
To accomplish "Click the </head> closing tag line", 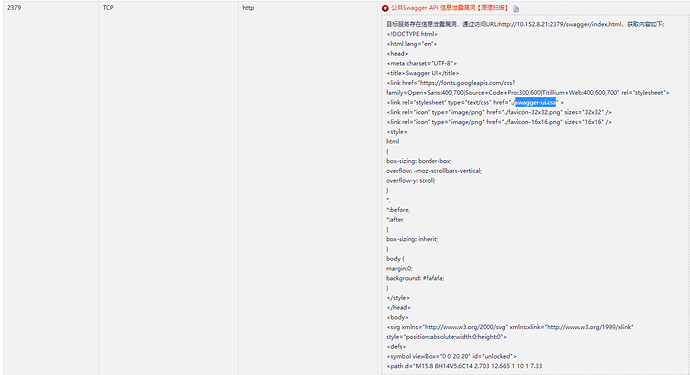I will pyautogui.click(x=398, y=307).
